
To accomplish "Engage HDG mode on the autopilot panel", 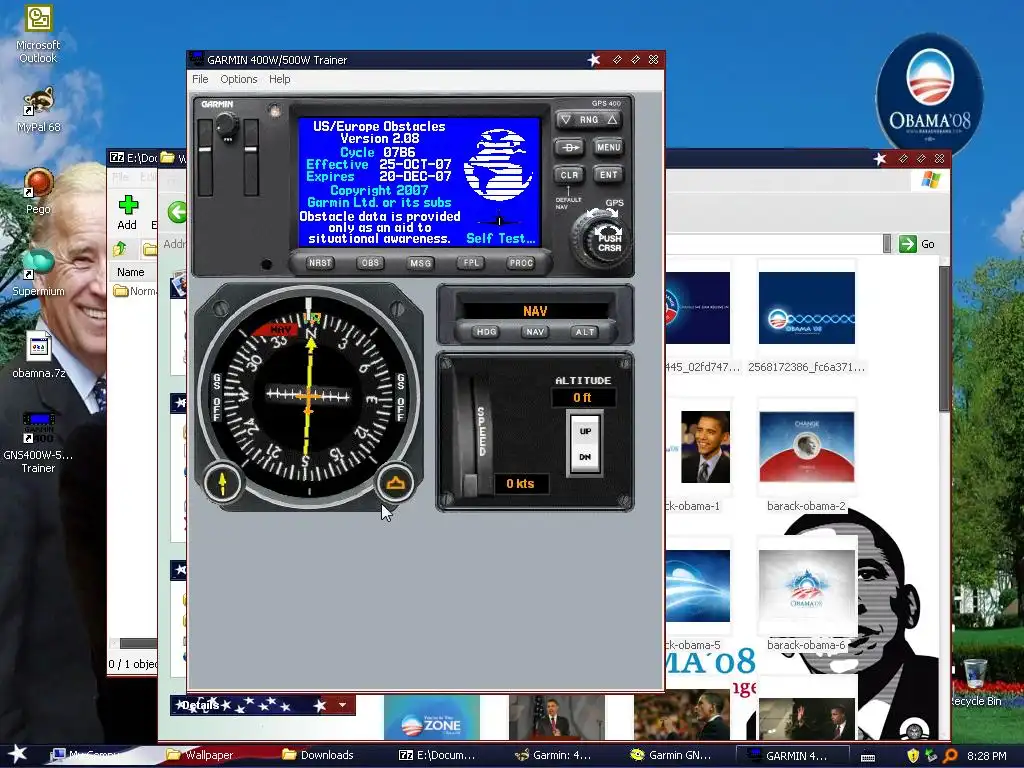I will 486,332.
